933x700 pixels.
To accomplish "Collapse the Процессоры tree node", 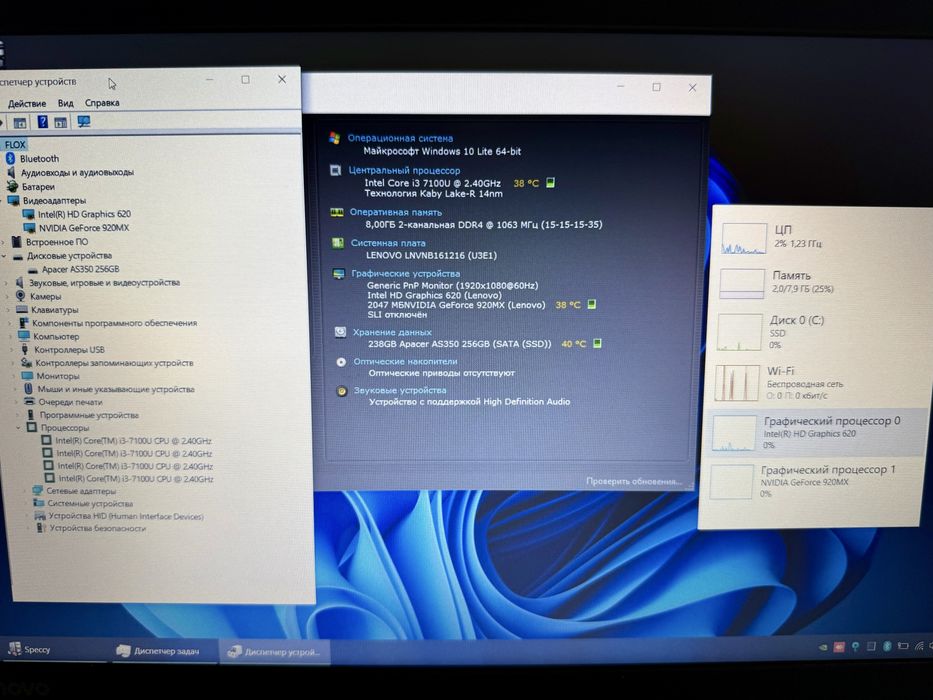I will pyautogui.click(x=18, y=427).
